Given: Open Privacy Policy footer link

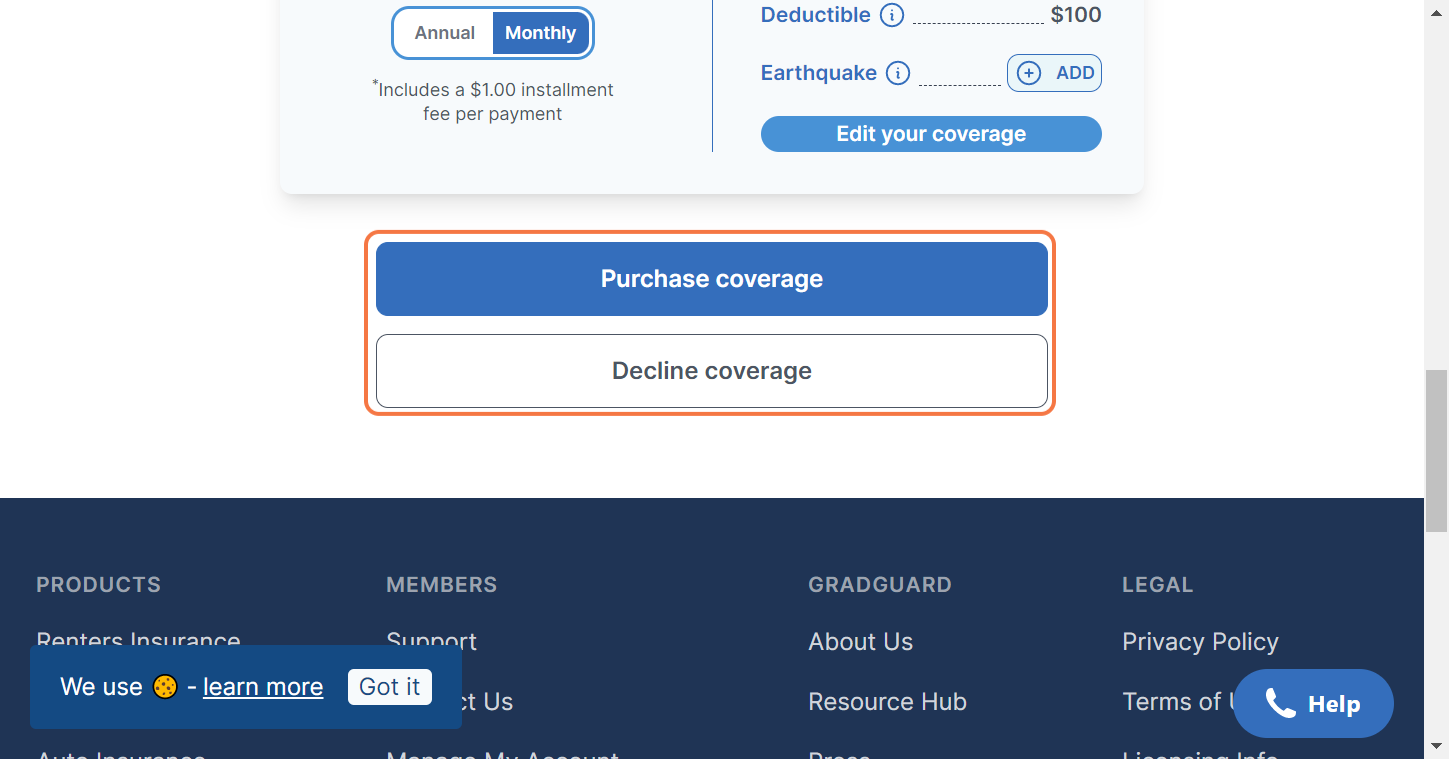Looking at the screenshot, I should (x=1200, y=642).
